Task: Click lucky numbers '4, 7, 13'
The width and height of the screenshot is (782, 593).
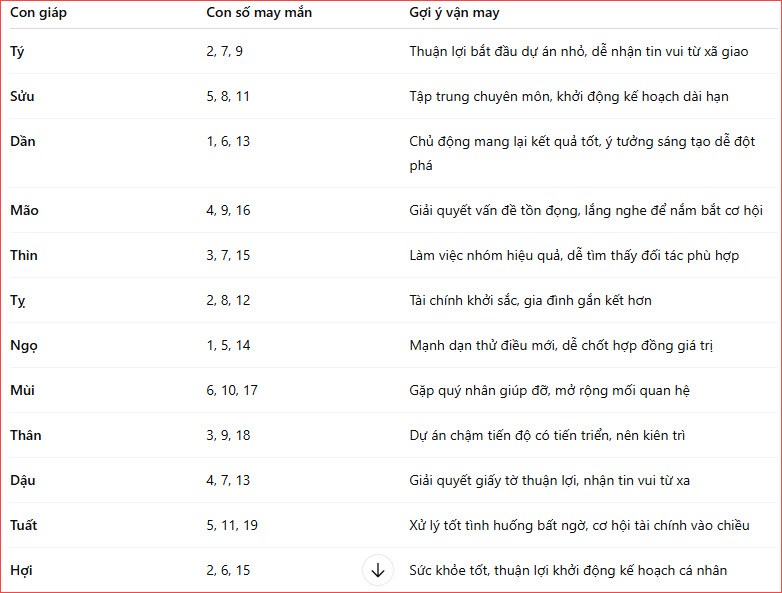Action: pos(228,480)
